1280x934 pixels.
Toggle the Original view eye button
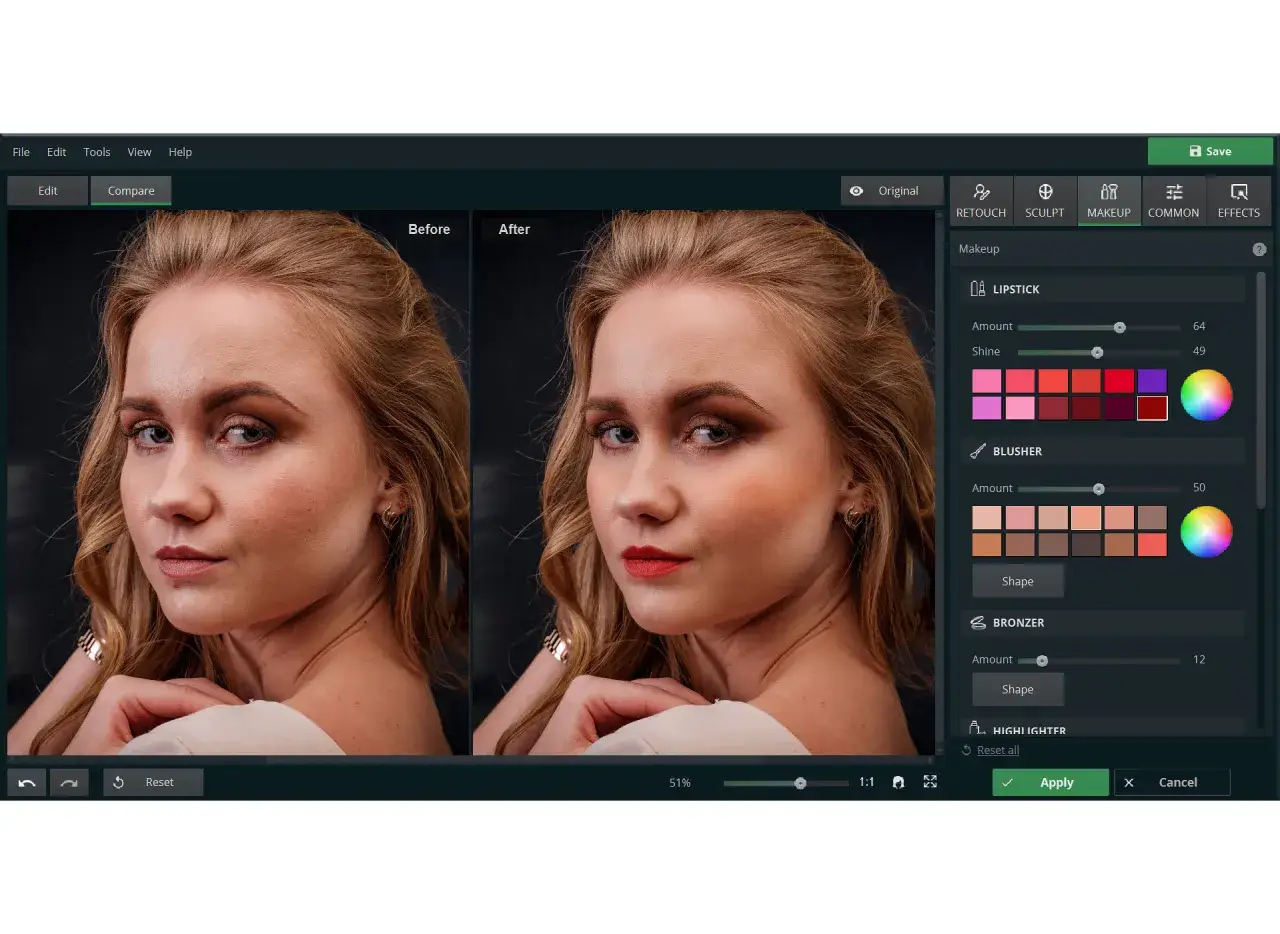pos(891,191)
